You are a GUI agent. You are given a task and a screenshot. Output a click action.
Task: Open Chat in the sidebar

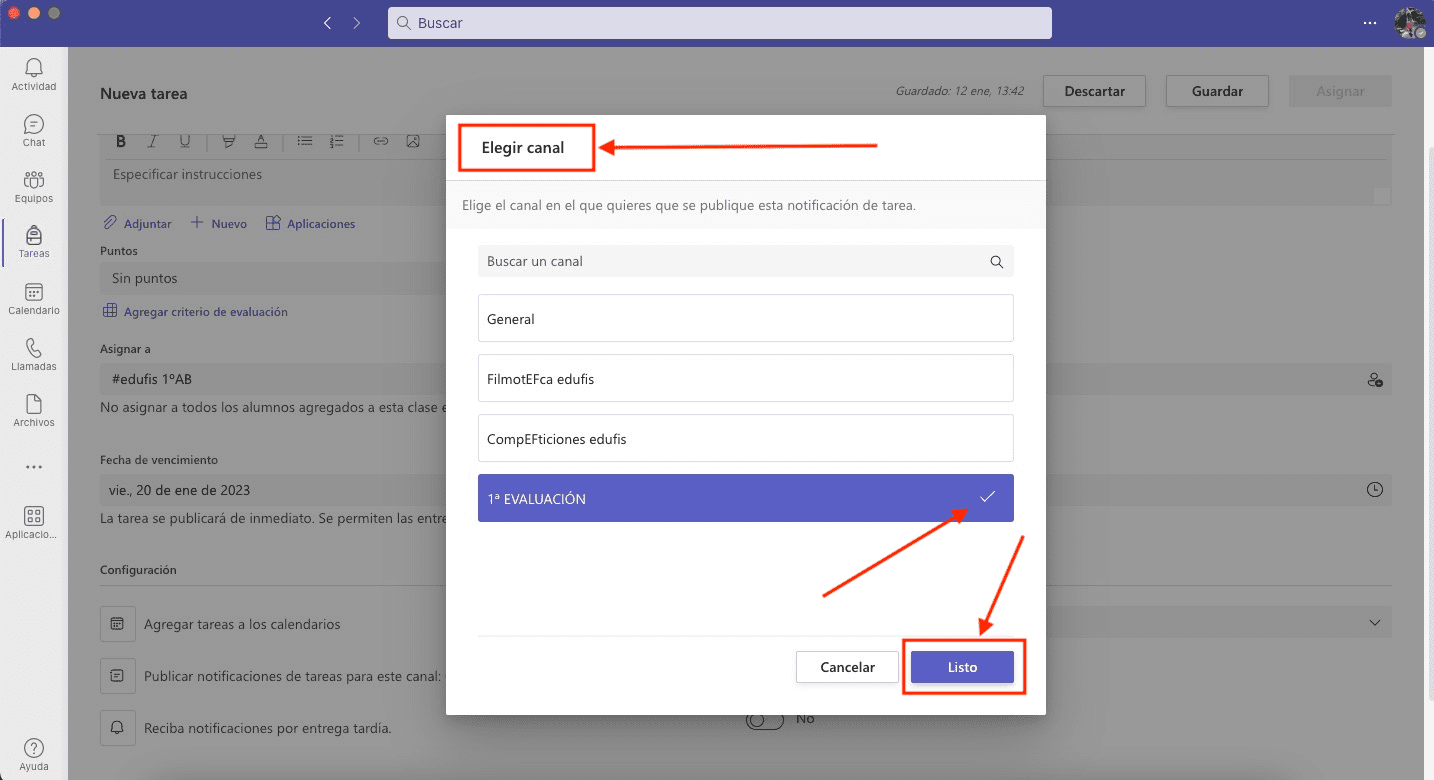tap(34, 125)
